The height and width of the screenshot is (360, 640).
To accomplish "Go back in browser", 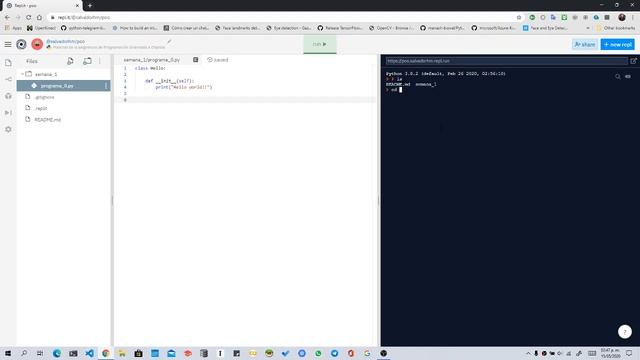I will tap(7, 18).
